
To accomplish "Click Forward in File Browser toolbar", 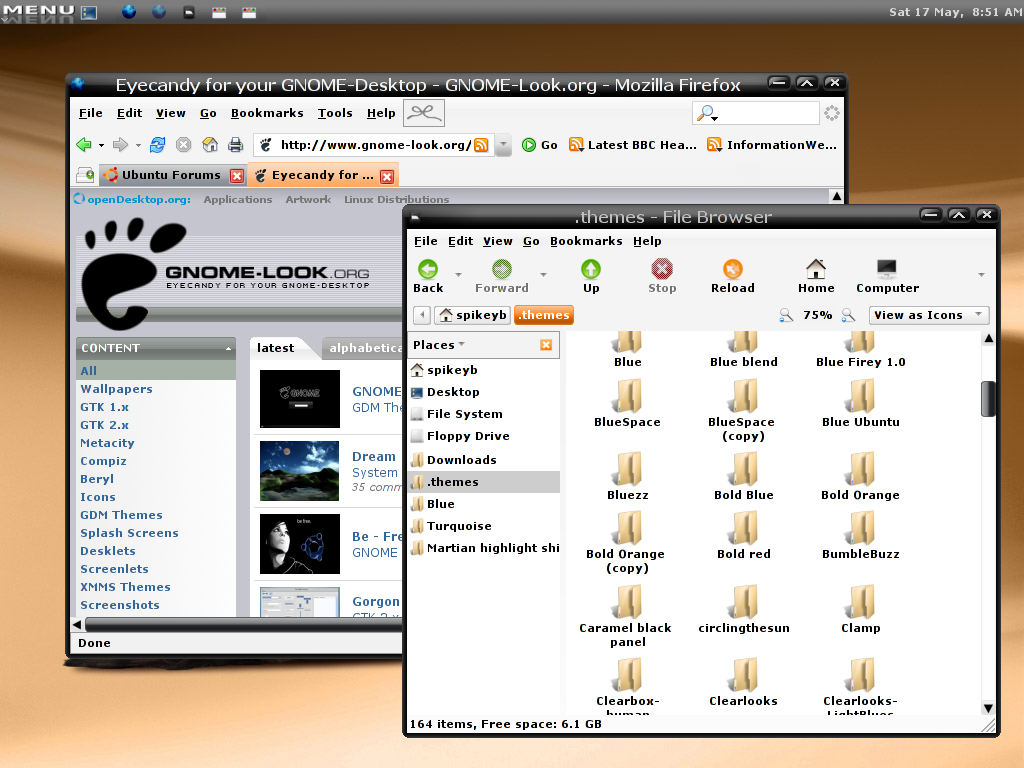I will click(x=502, y=276).
